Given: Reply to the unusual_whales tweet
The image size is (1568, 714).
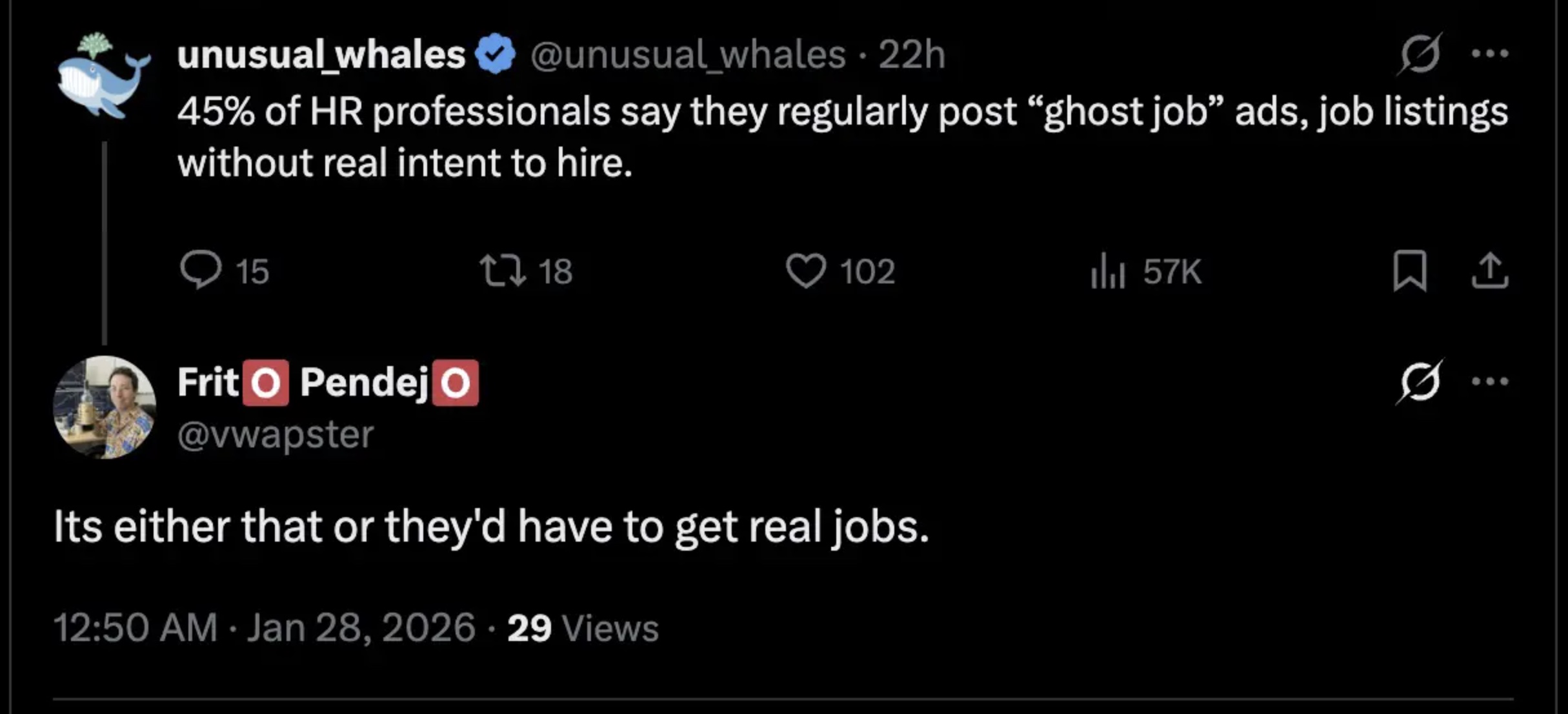Looking at the screenshot, I should click(201, 270).
